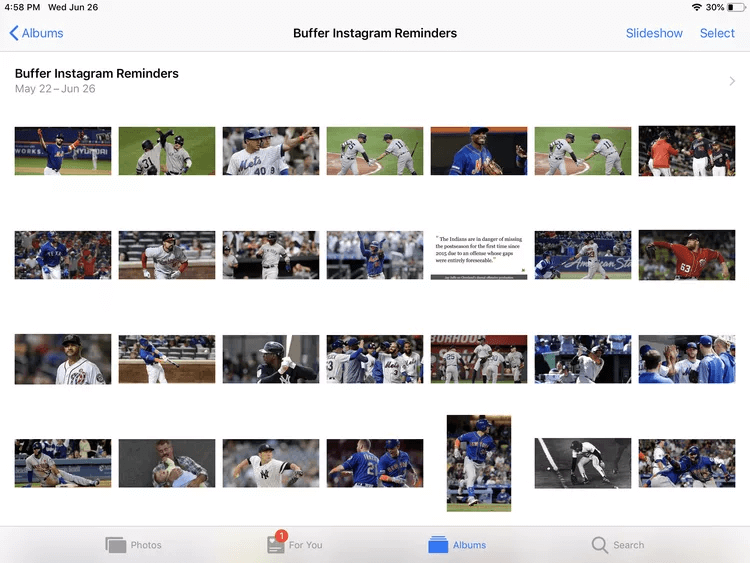Expand Buffer Instagram Reminders details chevron
The image size is (750, 563).
(x=732, y=81)
